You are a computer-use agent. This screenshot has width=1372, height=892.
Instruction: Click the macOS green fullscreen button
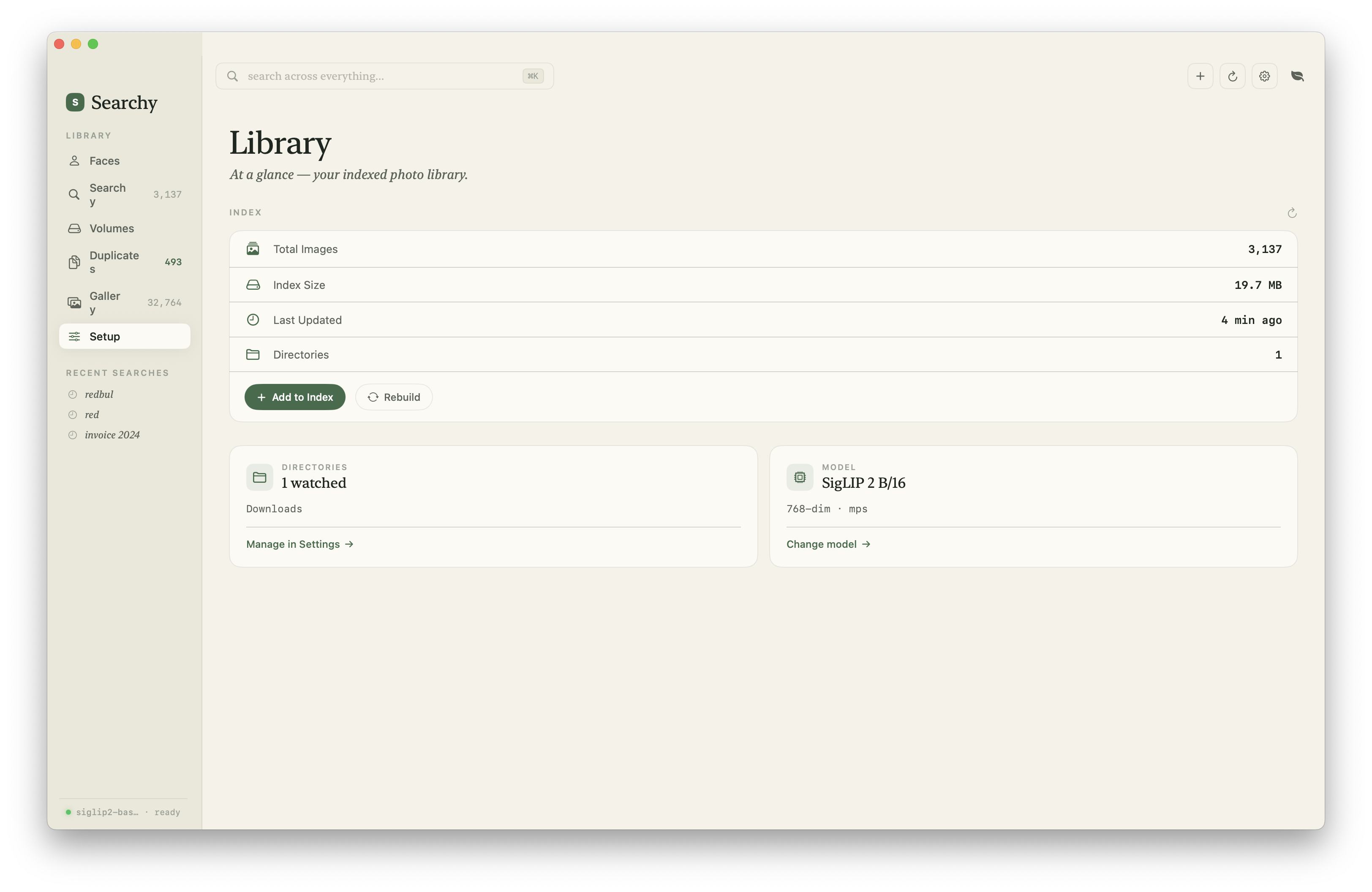tap(93, 44)
